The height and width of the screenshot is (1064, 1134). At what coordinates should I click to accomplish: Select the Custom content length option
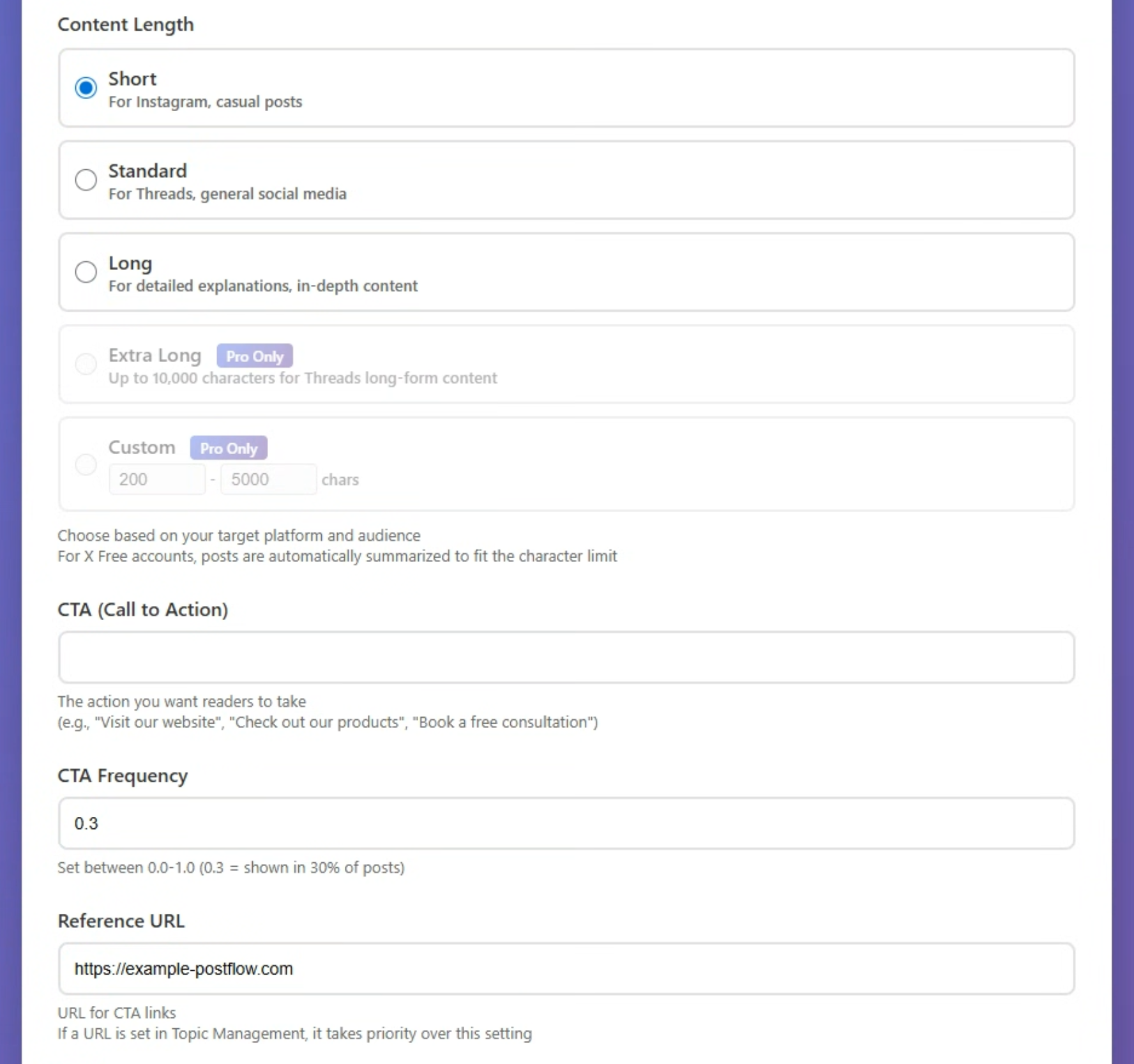(x=86, y=464)
